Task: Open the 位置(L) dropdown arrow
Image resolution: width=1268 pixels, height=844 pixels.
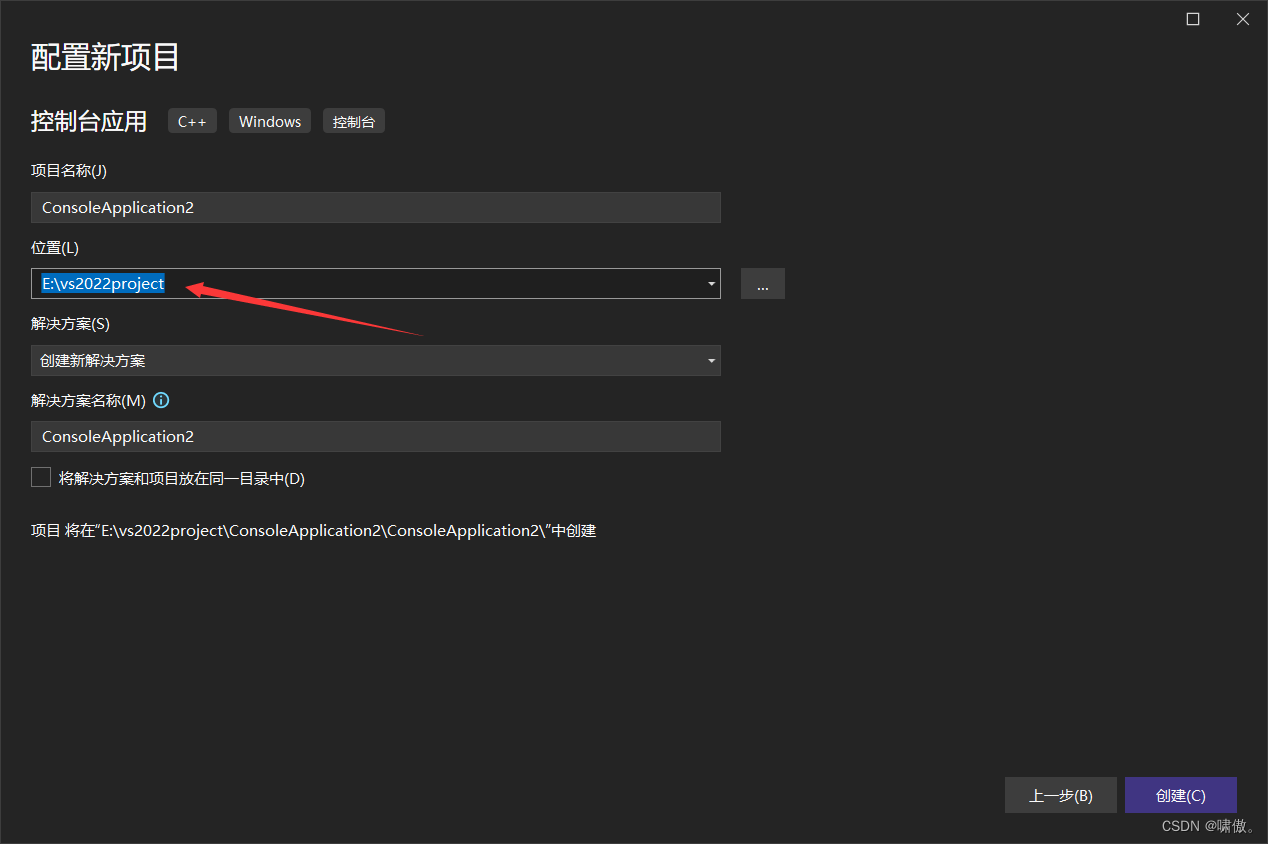Action: tap(710, 284)
